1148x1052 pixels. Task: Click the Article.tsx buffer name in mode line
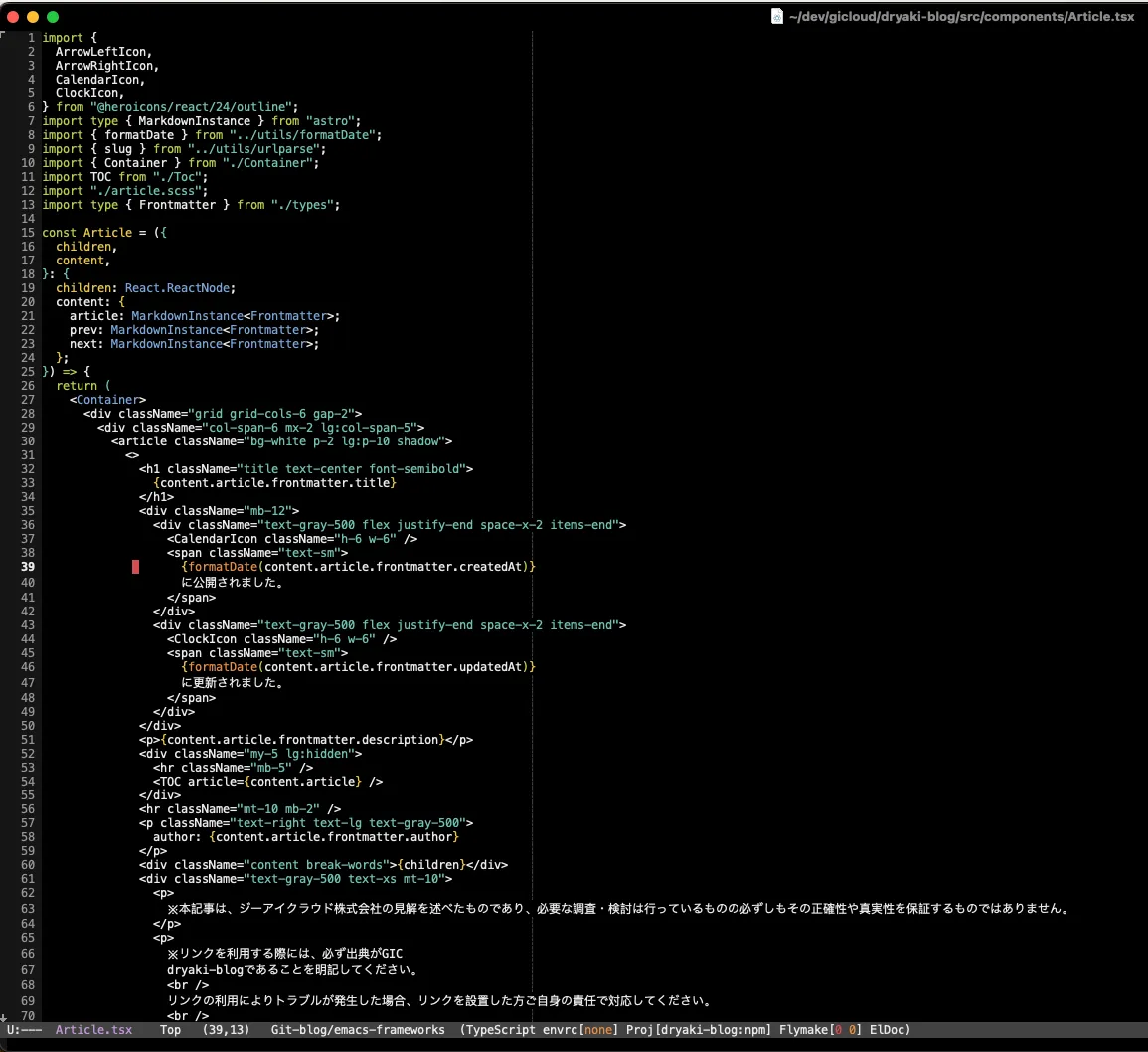click(x=93, y=1030)
